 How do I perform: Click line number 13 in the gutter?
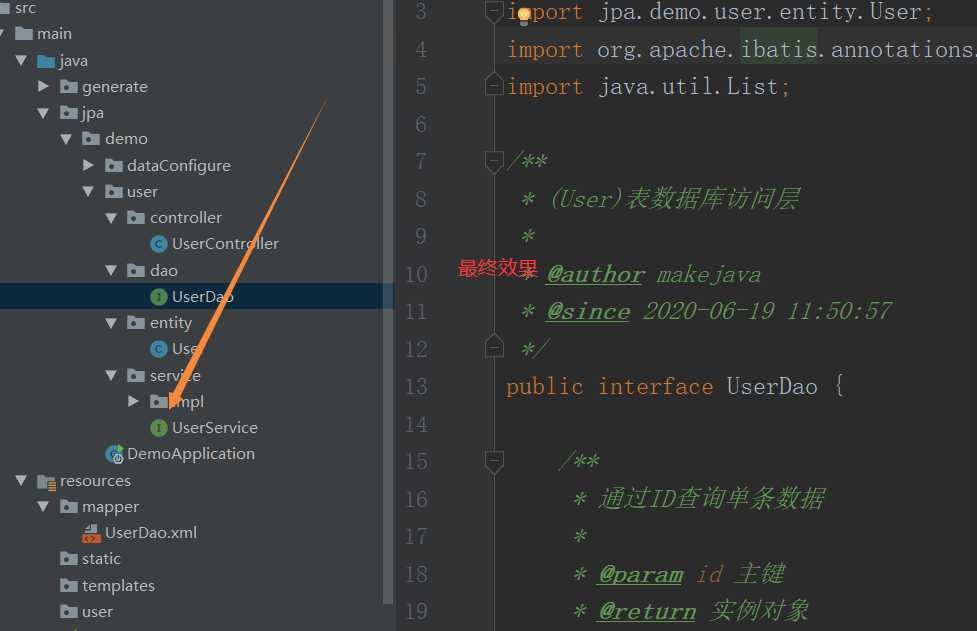click(x=416, y=387)
